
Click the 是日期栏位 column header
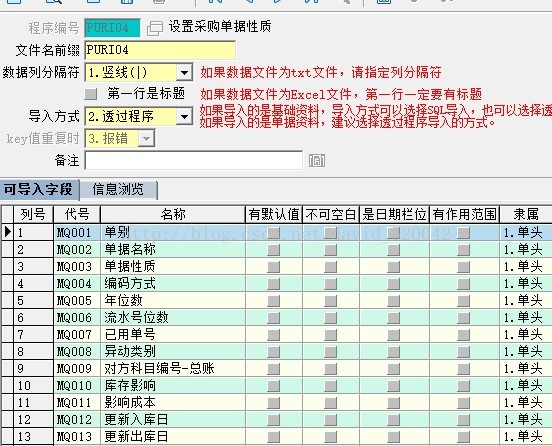pyautogui.click(x=394, y=214)
